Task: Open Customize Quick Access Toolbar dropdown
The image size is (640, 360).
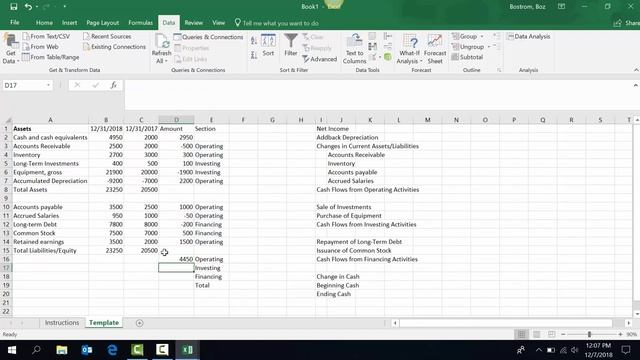Action: (64, 7)
